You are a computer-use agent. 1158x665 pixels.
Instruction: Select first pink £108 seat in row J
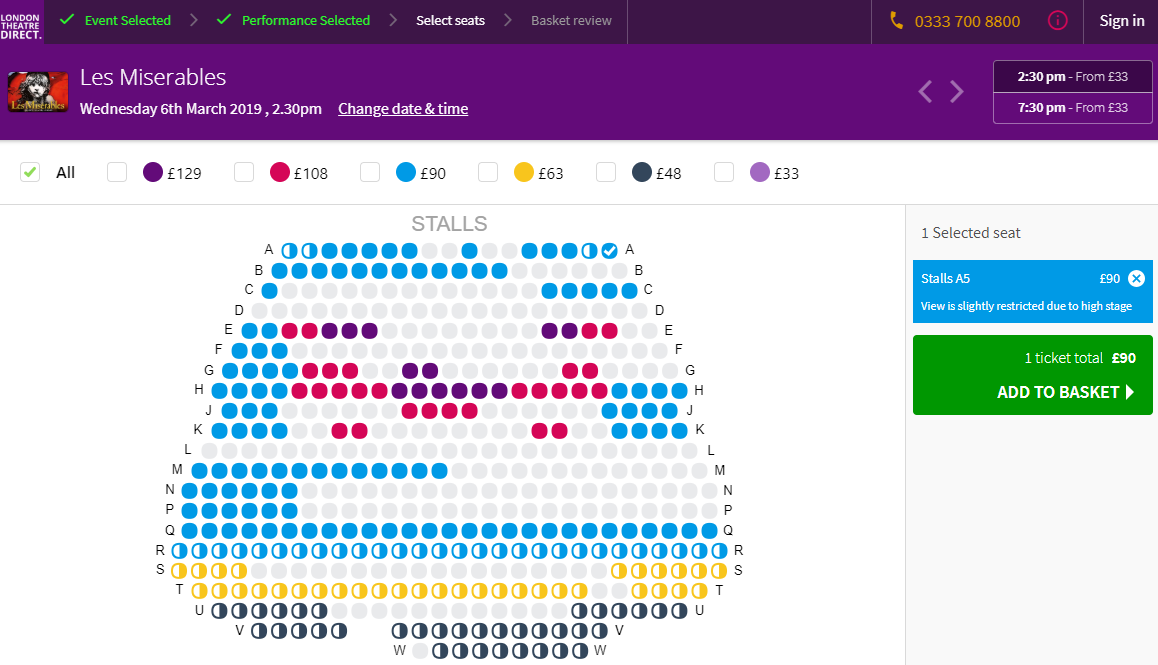(x=409, y=410)
